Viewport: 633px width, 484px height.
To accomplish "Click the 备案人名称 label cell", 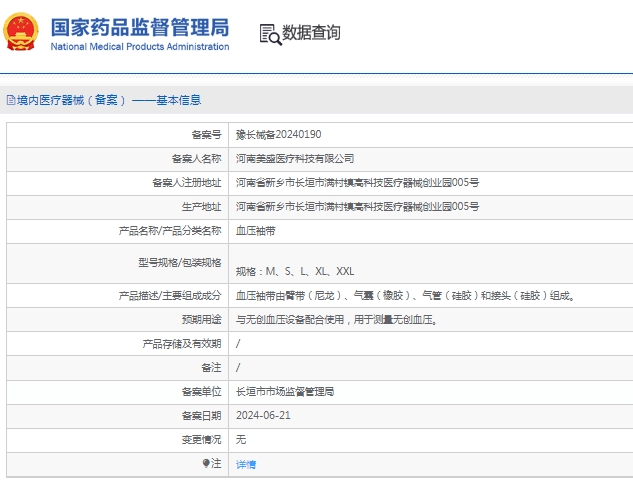I will [117, 159].
